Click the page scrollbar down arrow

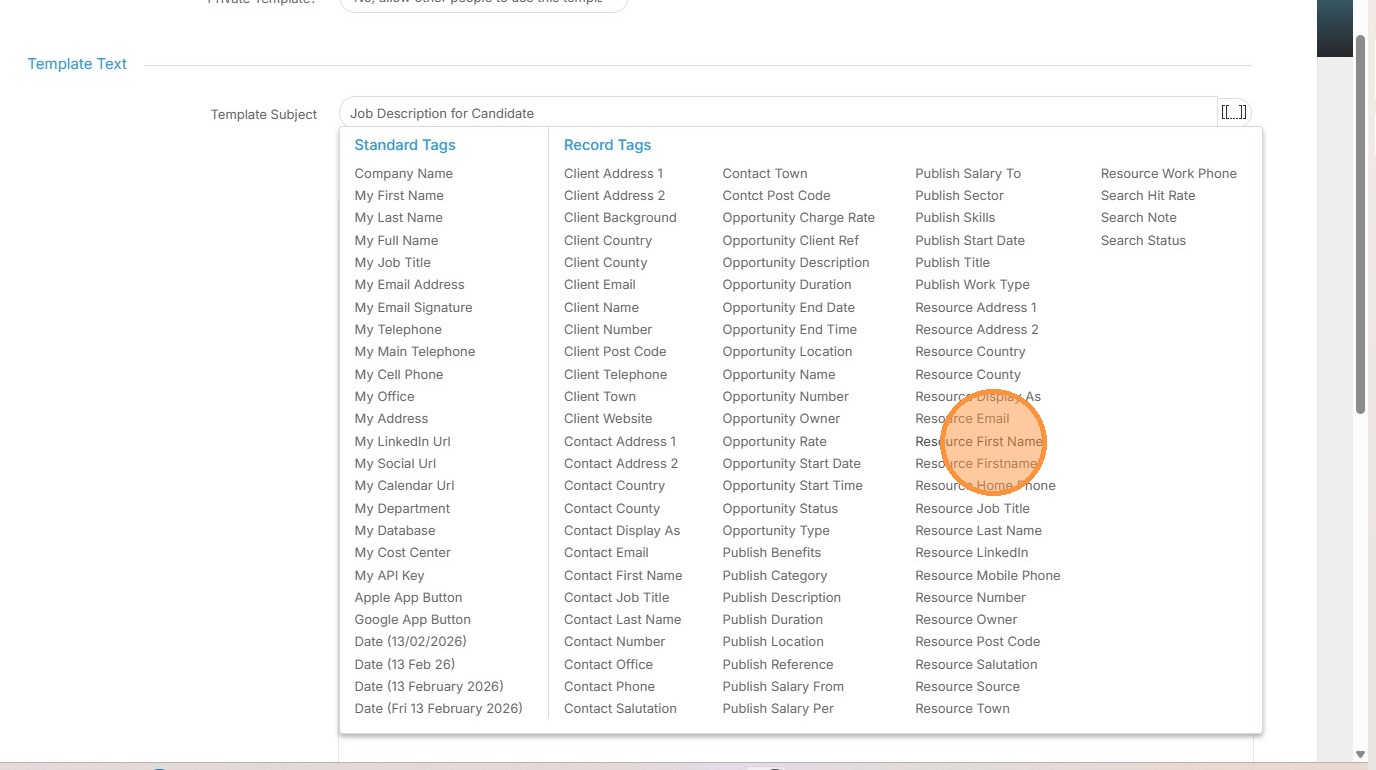(x=1360, y=754)
